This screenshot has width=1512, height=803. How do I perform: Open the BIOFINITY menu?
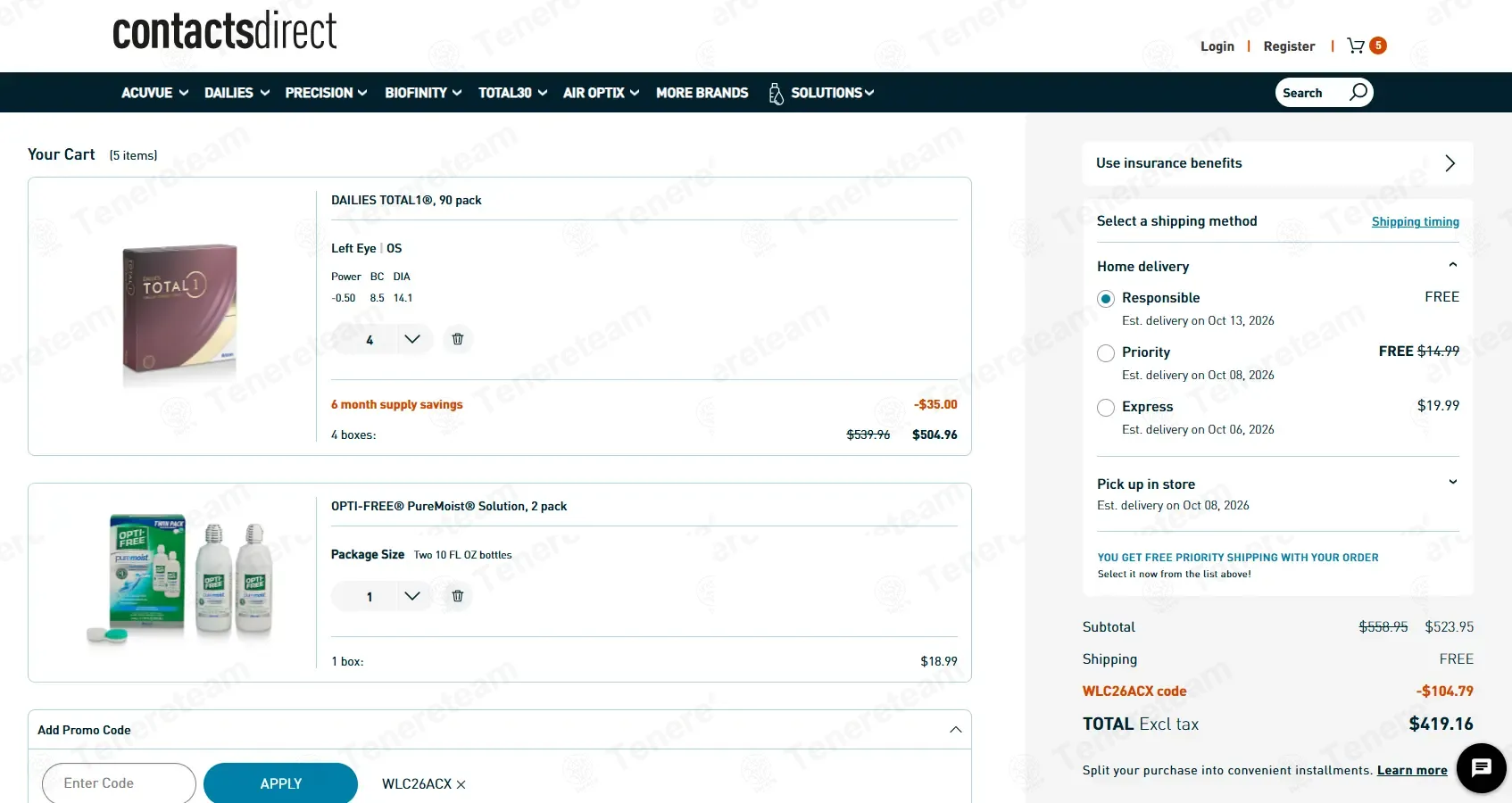pyautogui.click(x=423, y=93)
